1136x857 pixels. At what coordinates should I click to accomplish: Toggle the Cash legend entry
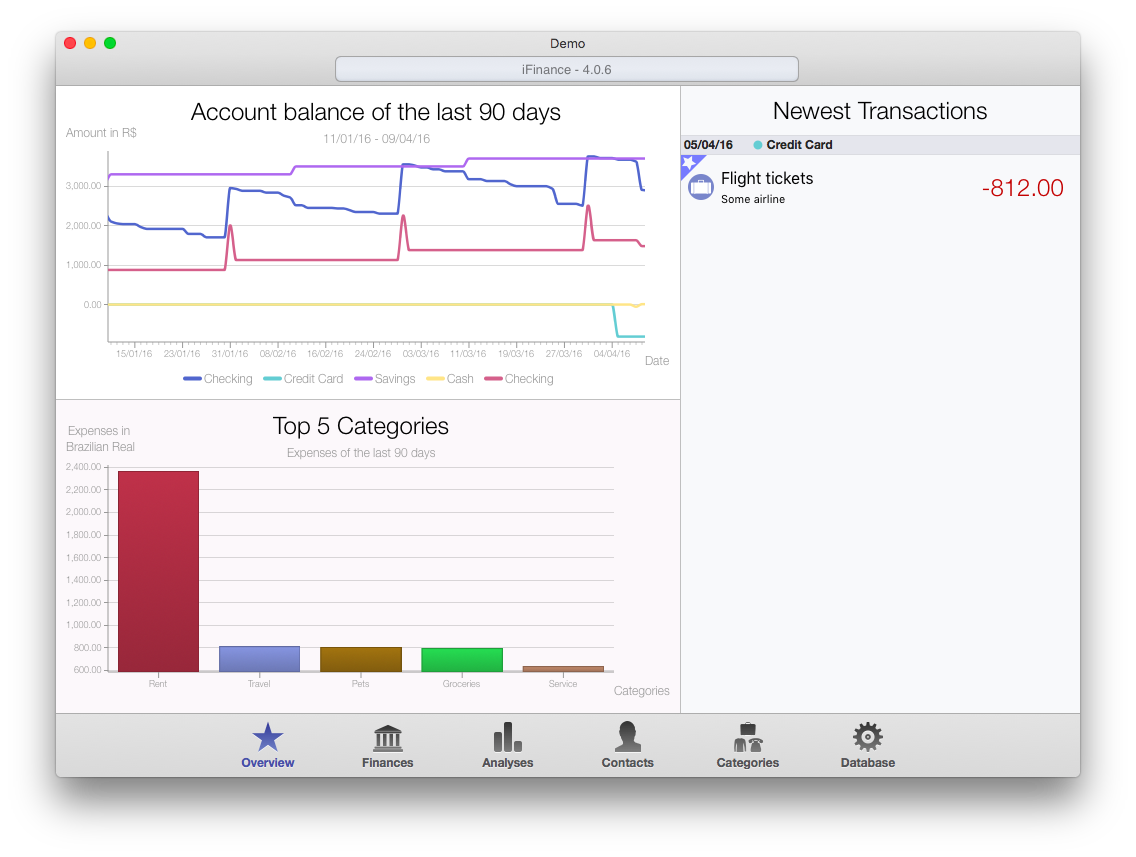coord(450,379)
